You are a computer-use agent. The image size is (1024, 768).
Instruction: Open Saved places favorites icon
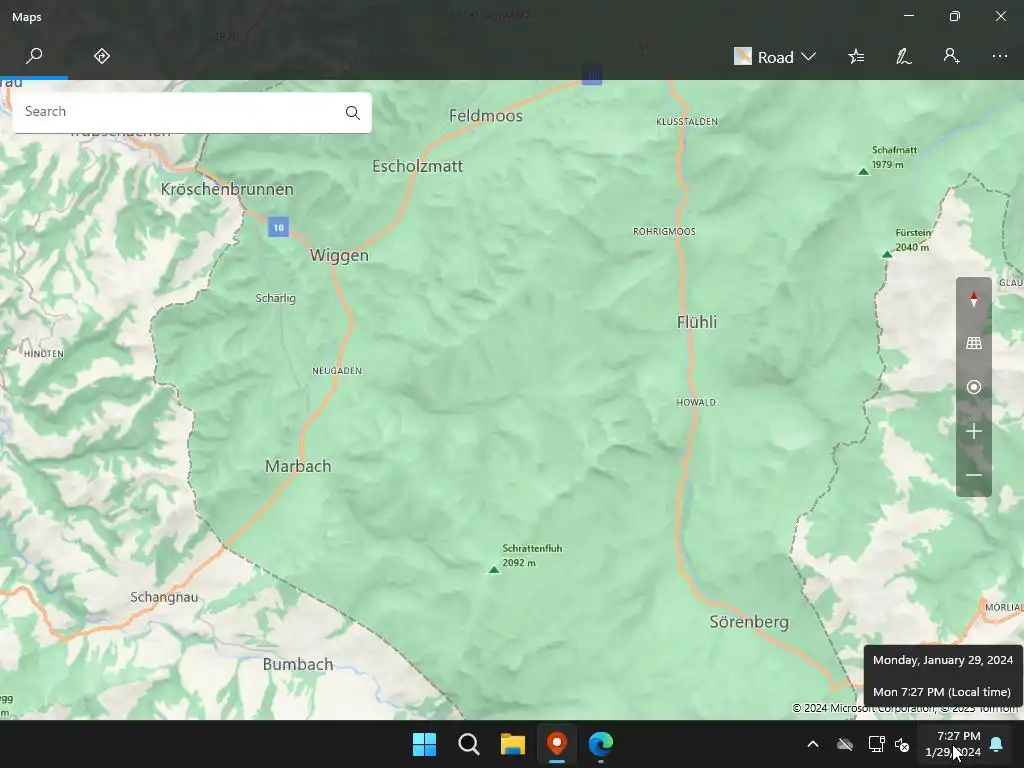[856, 57]
